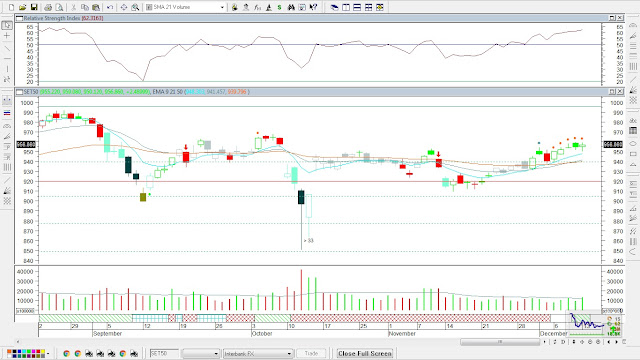Image resolution: width=640 pixels, height=360 pixels.
Task: Open a file with the folder icon
Action: point(22,7)
